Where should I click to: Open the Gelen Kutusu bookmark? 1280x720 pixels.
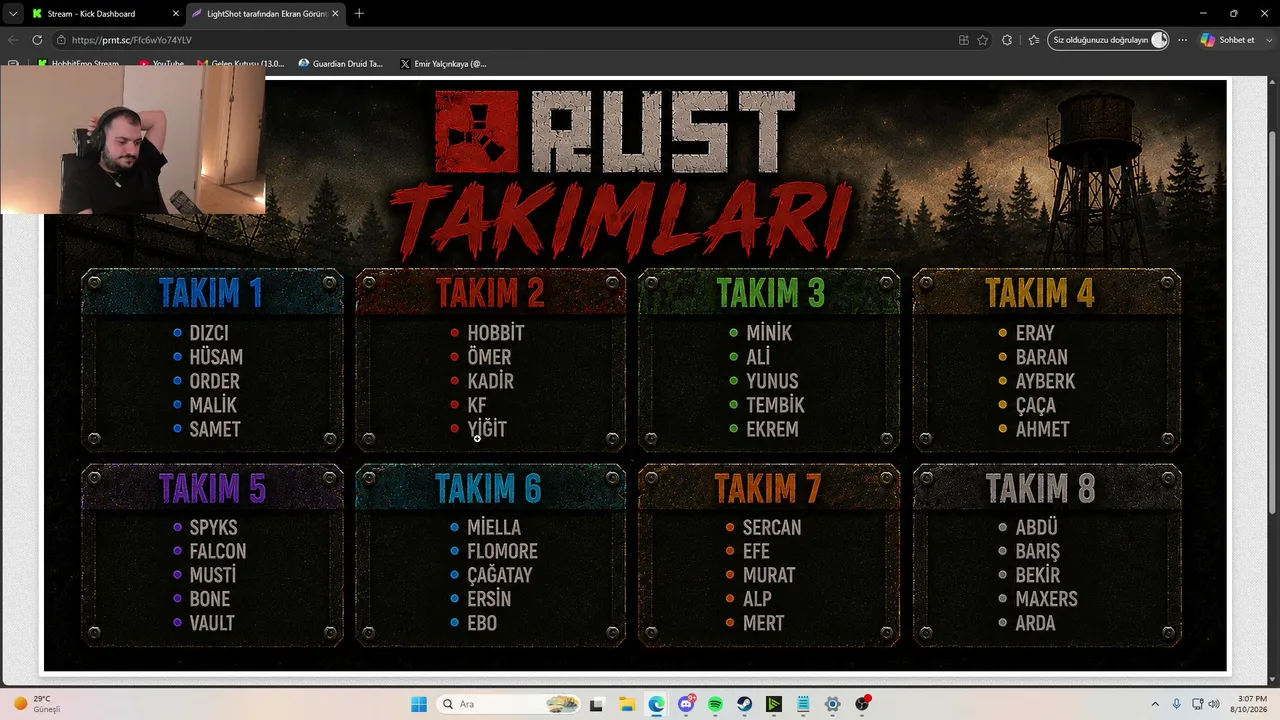(x=241, y=64)
